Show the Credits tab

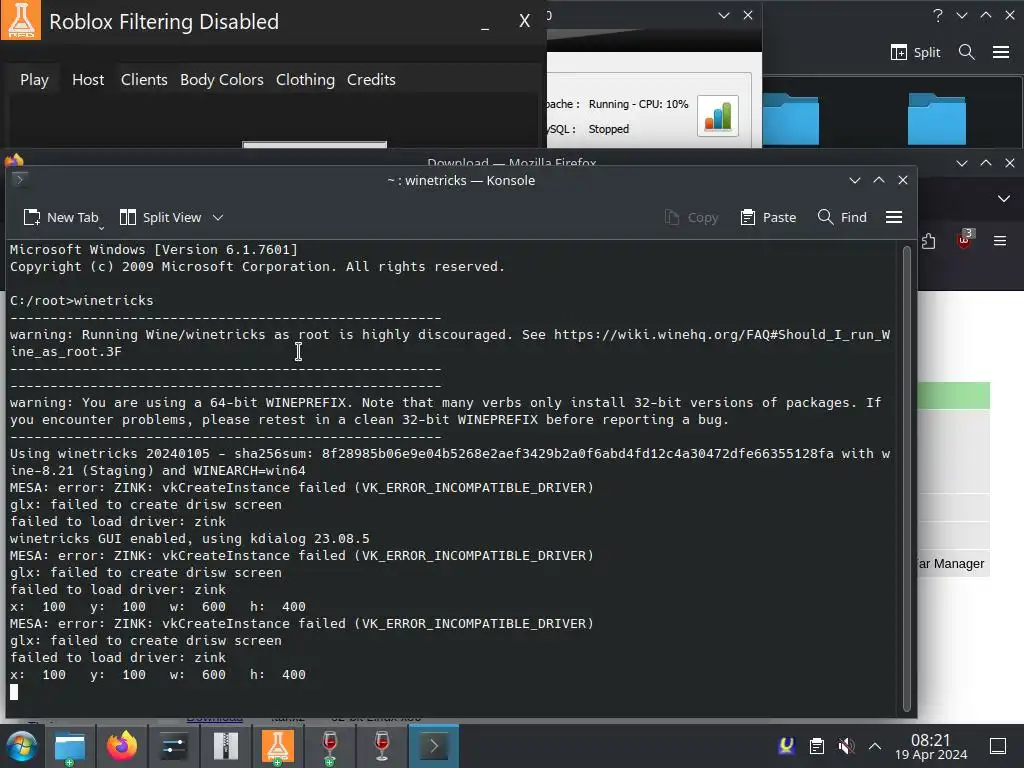click(x=371, y=80)
